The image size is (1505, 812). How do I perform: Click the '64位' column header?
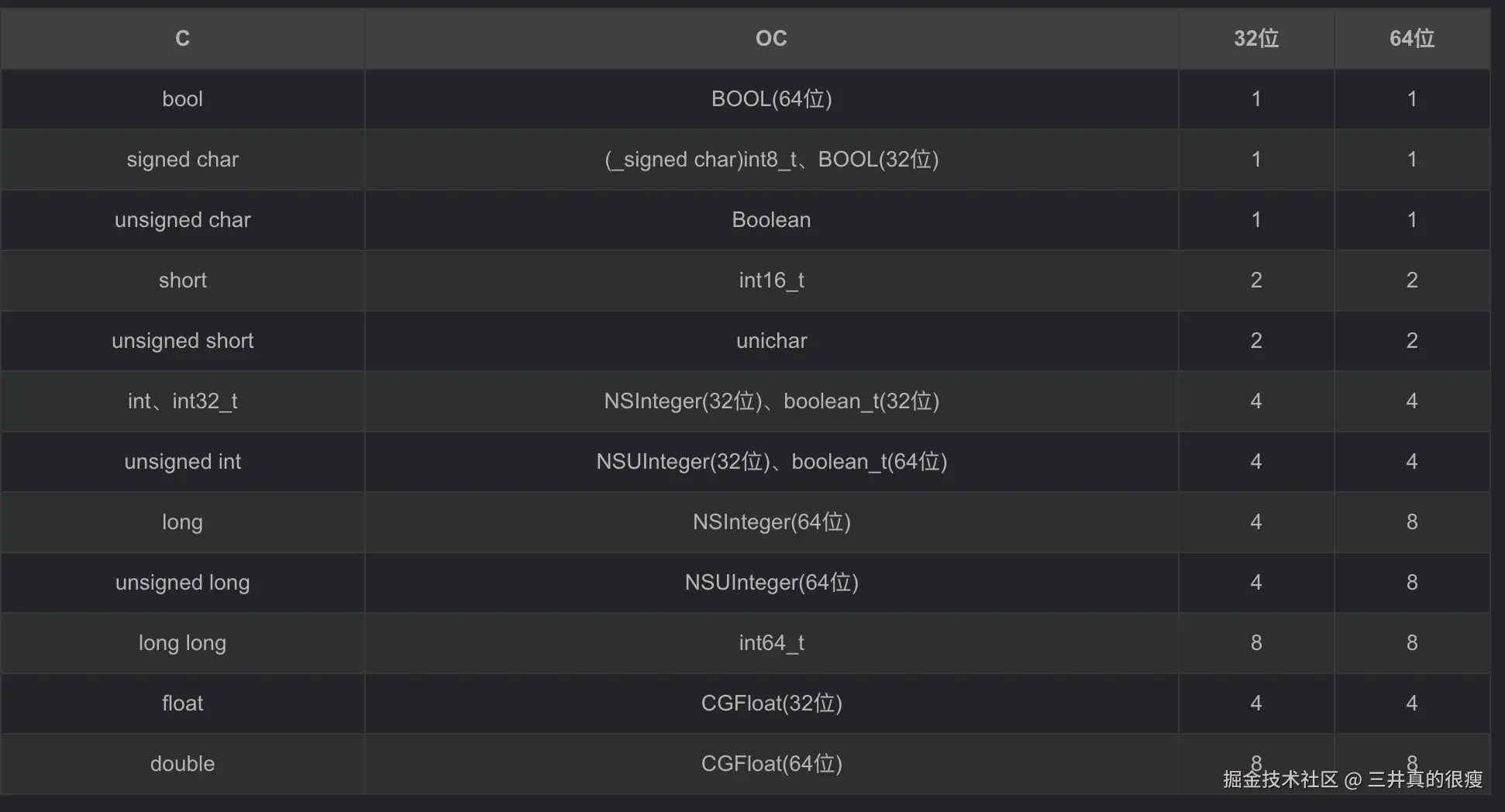[x=1411, y=38]
